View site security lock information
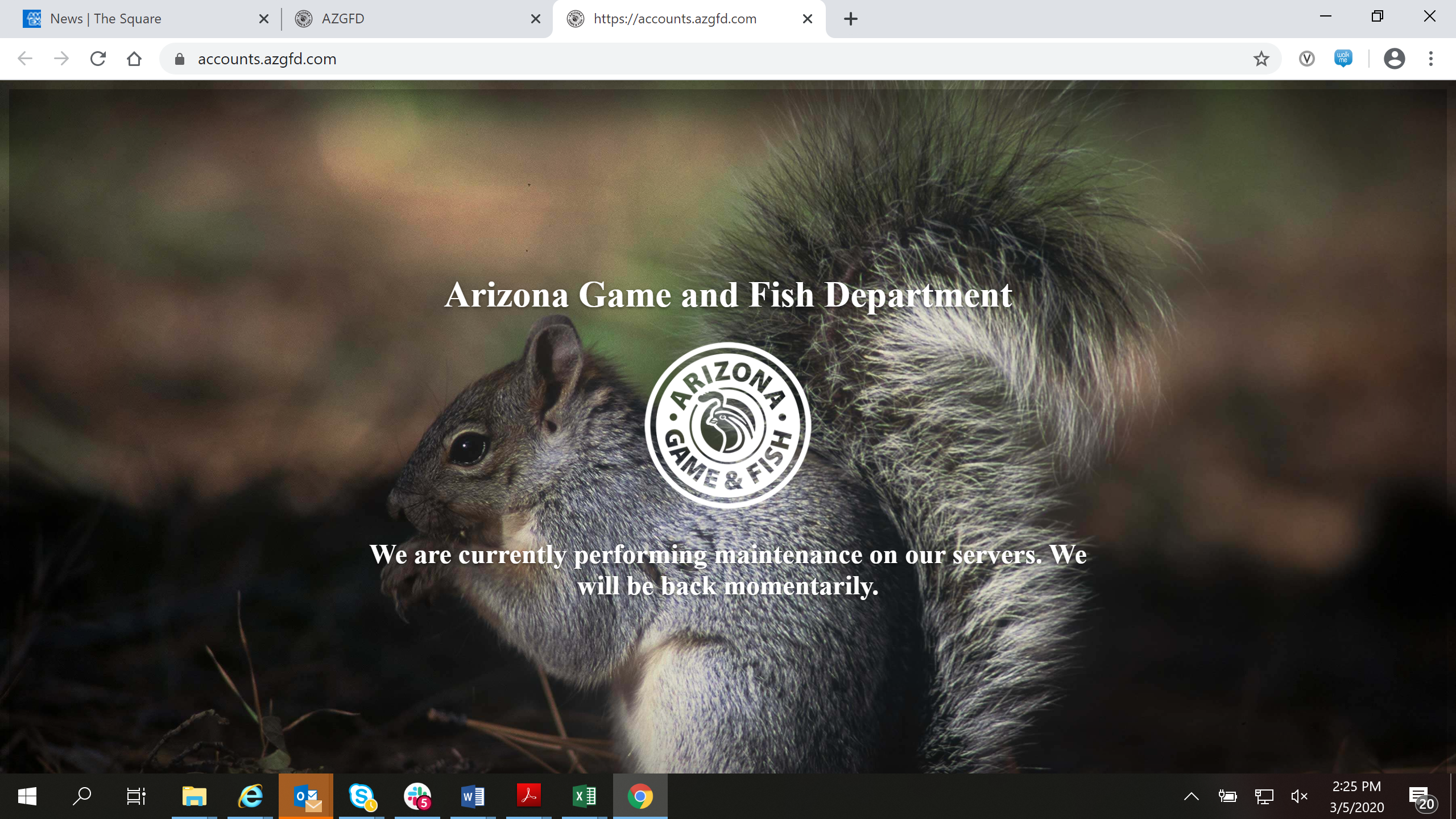Screen dimensions: 1456x819 point(180,59)
